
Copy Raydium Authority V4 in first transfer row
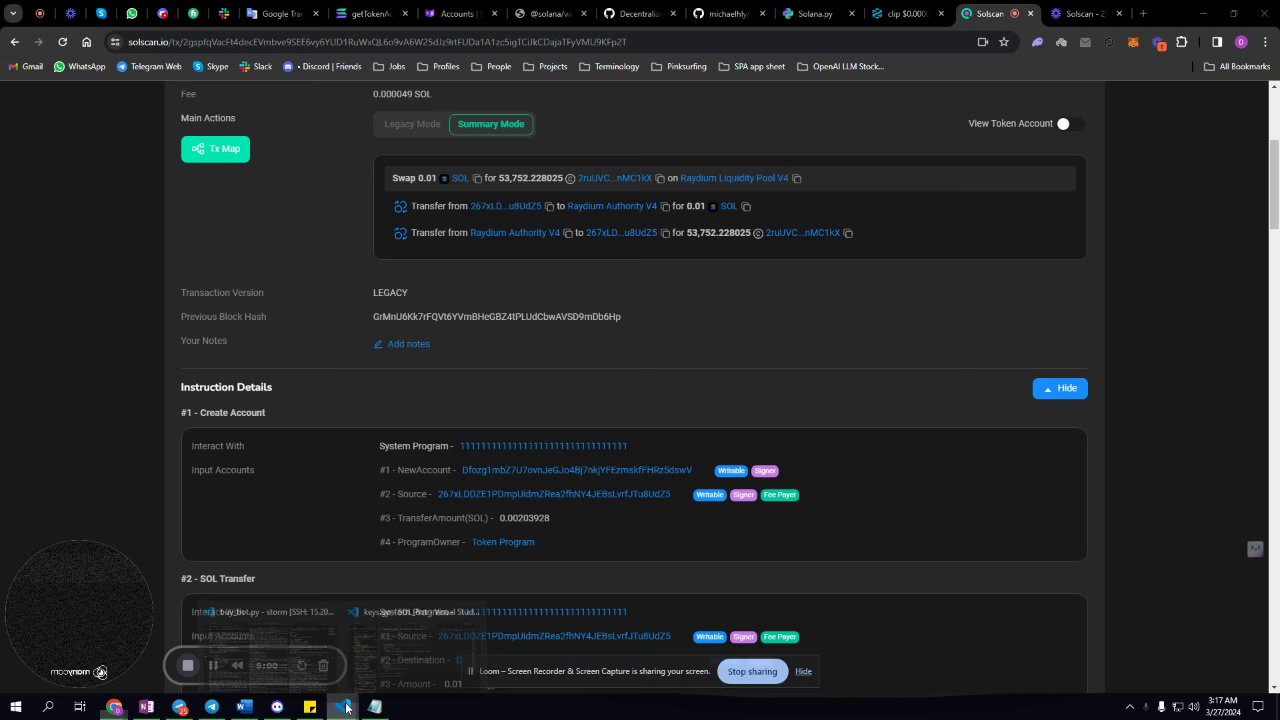(665, 207)
